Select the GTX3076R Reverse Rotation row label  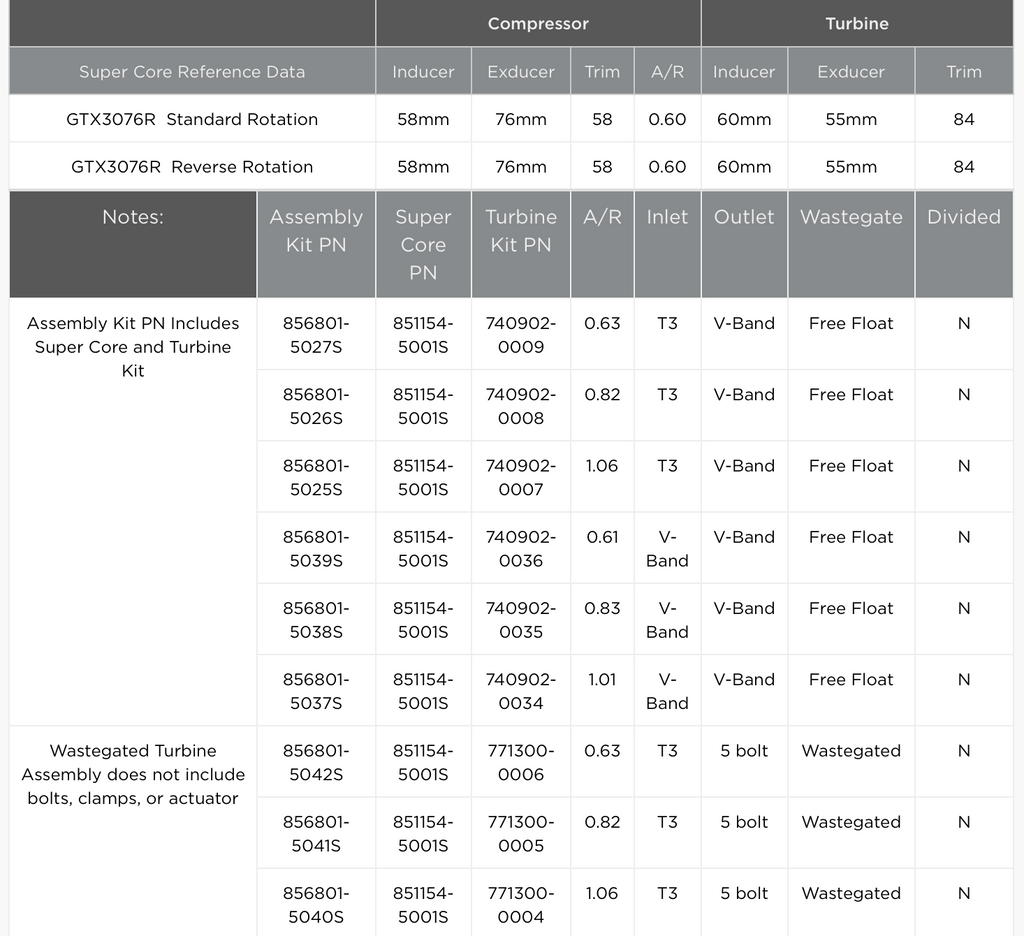pos(192,167)
